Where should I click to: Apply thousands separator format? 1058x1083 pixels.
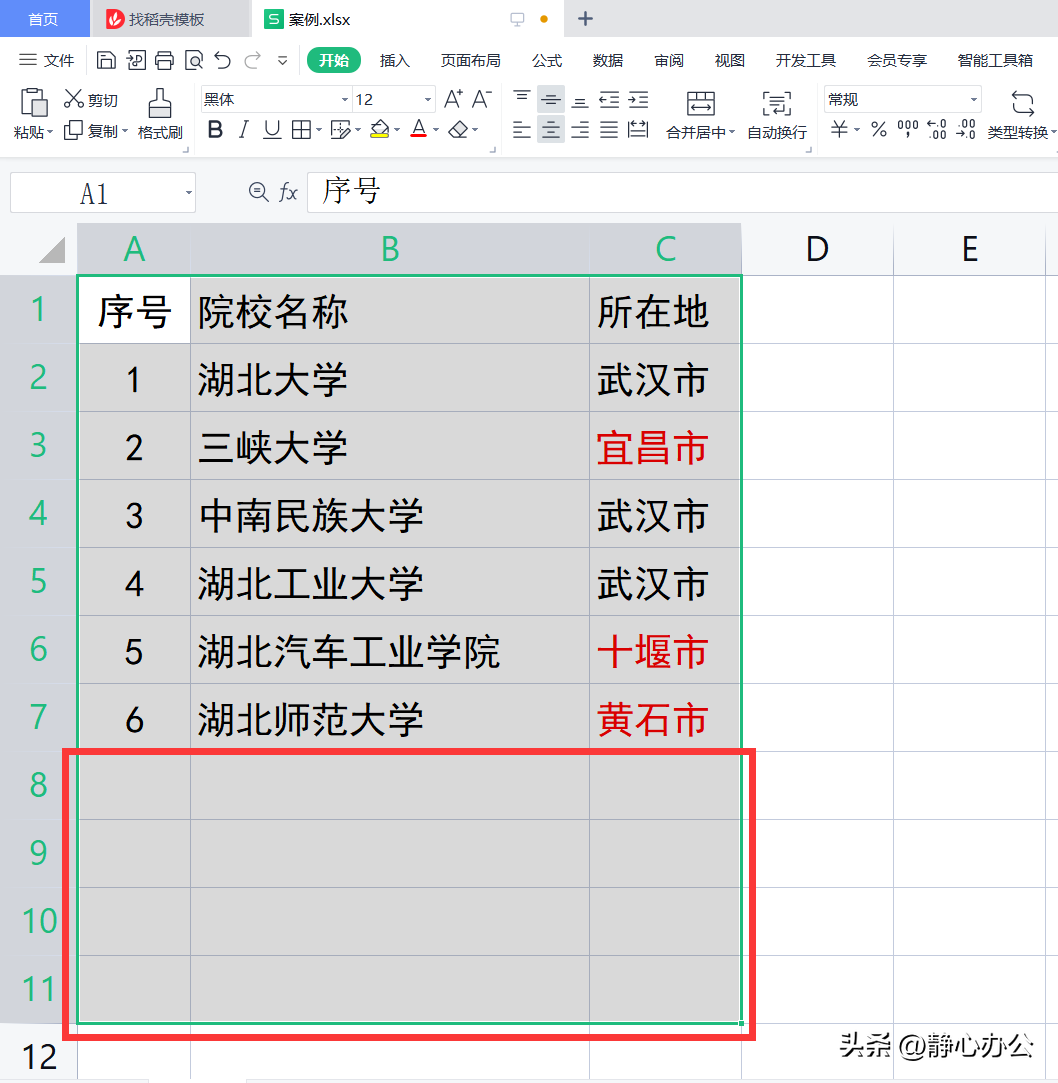[907, 129]
